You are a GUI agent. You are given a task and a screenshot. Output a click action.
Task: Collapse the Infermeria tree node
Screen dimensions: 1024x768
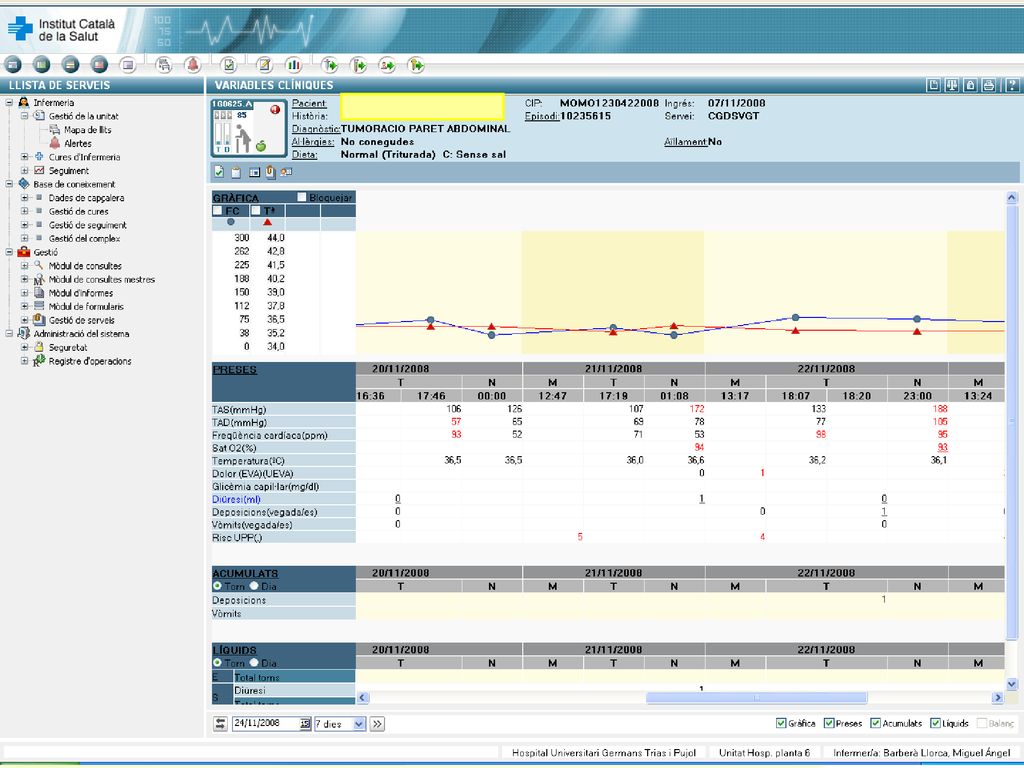tap(9, 103)
